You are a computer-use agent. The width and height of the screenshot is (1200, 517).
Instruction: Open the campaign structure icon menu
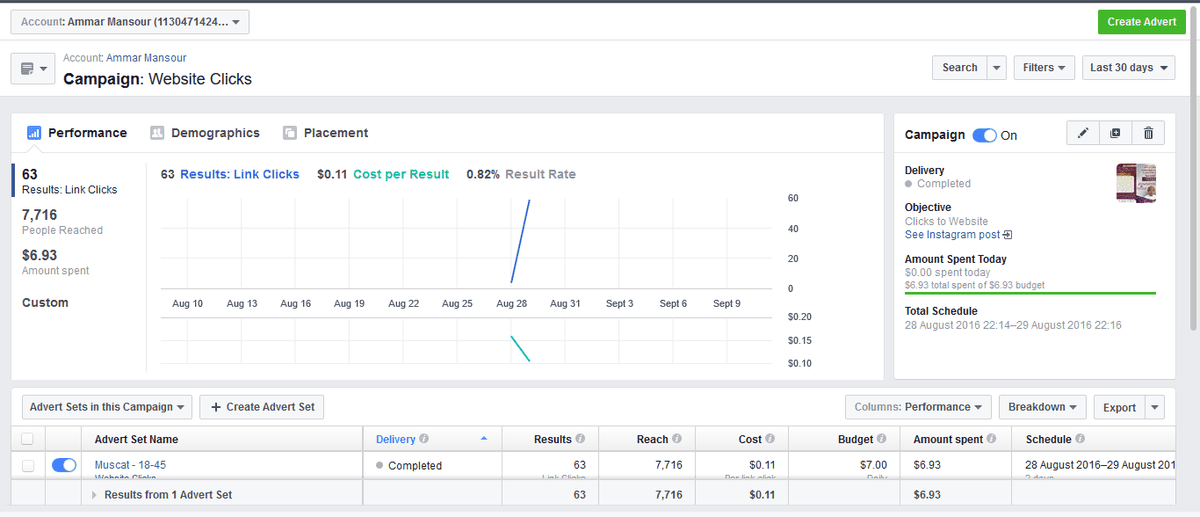coord(33,69)
